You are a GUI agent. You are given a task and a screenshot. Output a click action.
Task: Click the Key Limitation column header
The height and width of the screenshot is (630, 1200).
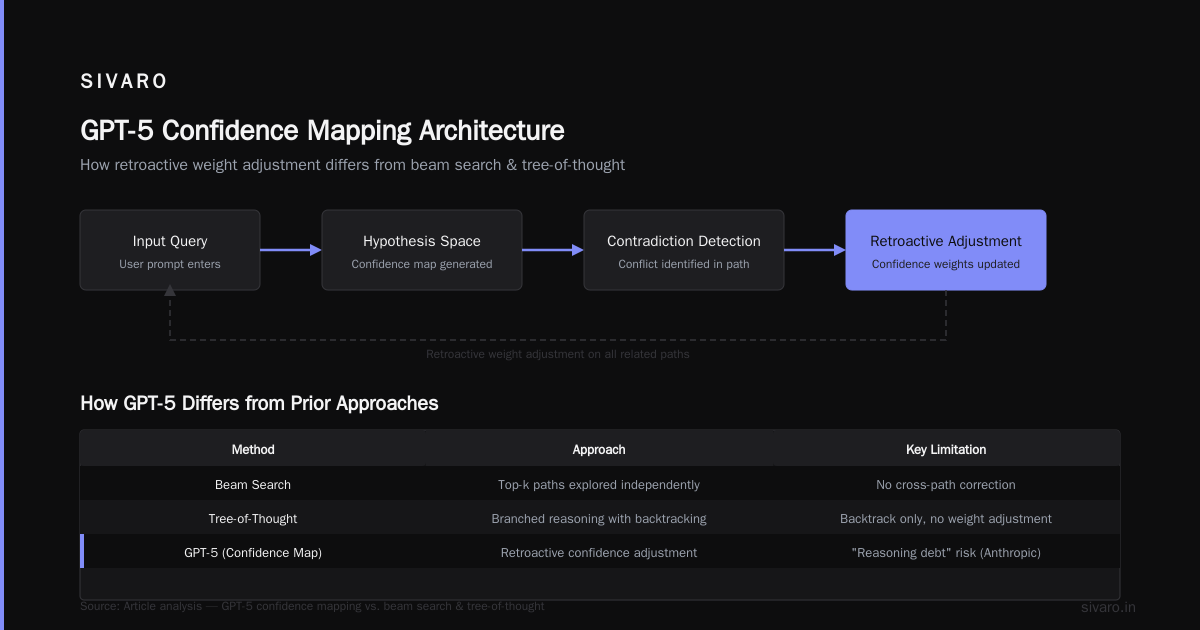click(946, 450)
